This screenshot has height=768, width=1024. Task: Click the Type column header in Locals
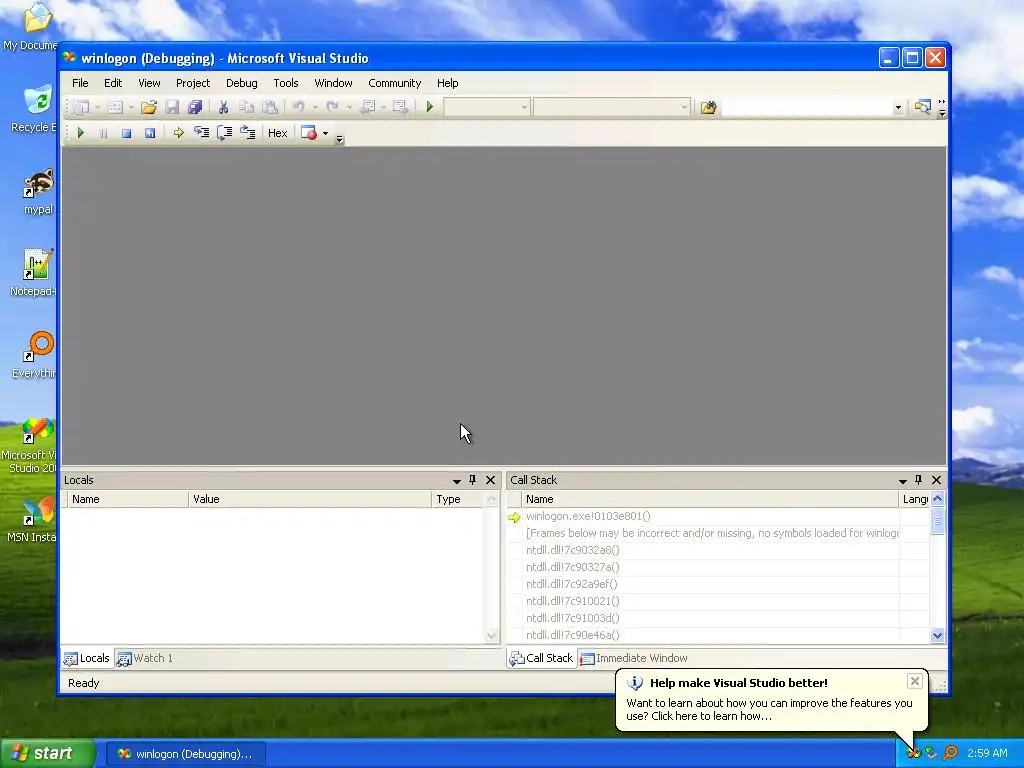[458, 499]
